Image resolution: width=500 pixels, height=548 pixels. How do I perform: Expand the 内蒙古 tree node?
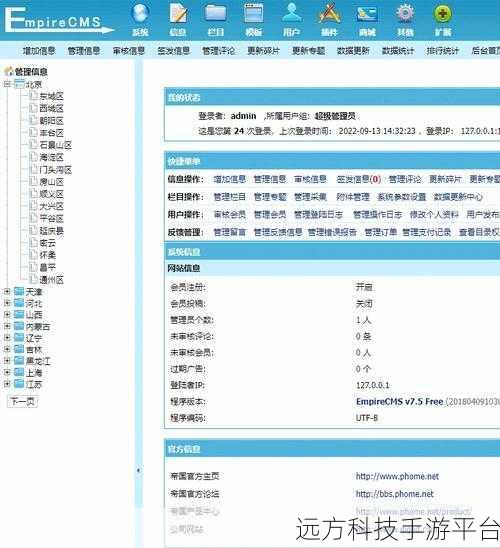pyautogui.click(x=7, y=326)
